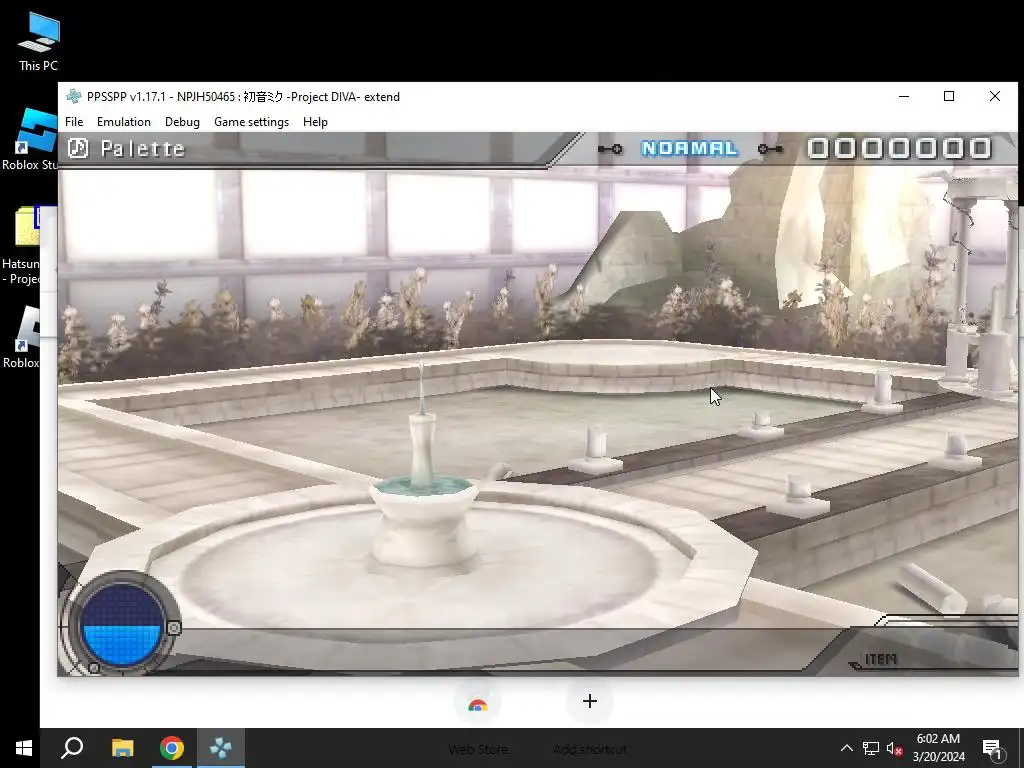Show hidden system tray icons

coord(846,748)
